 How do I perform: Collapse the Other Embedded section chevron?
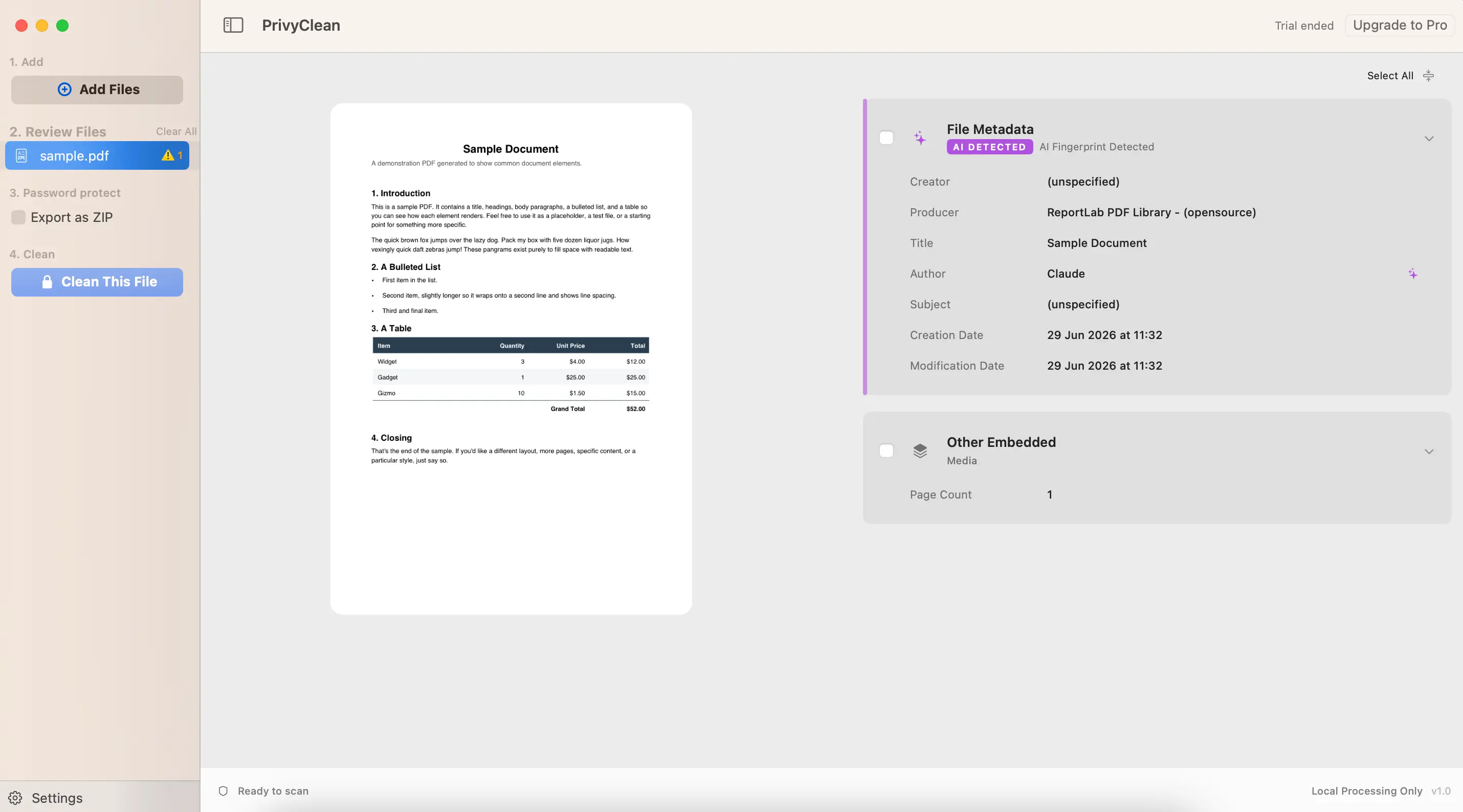1429,452
